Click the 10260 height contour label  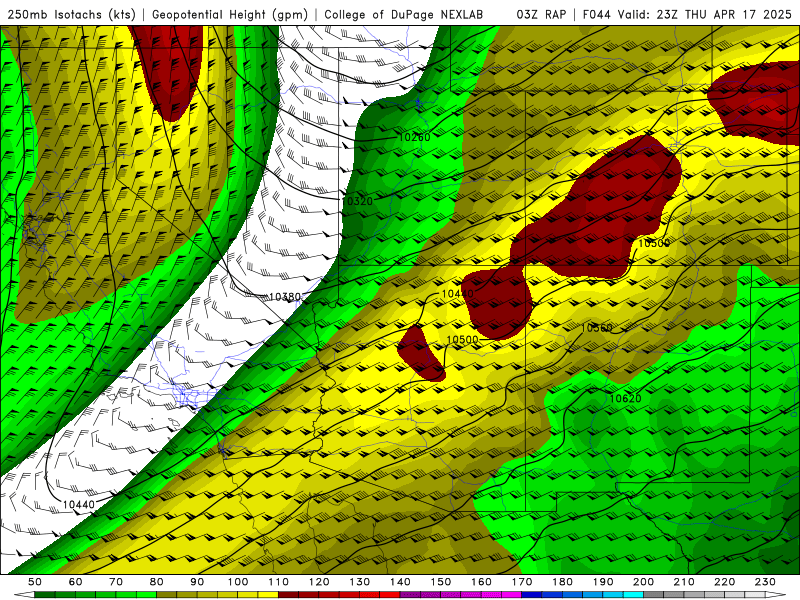click(414, 137)
